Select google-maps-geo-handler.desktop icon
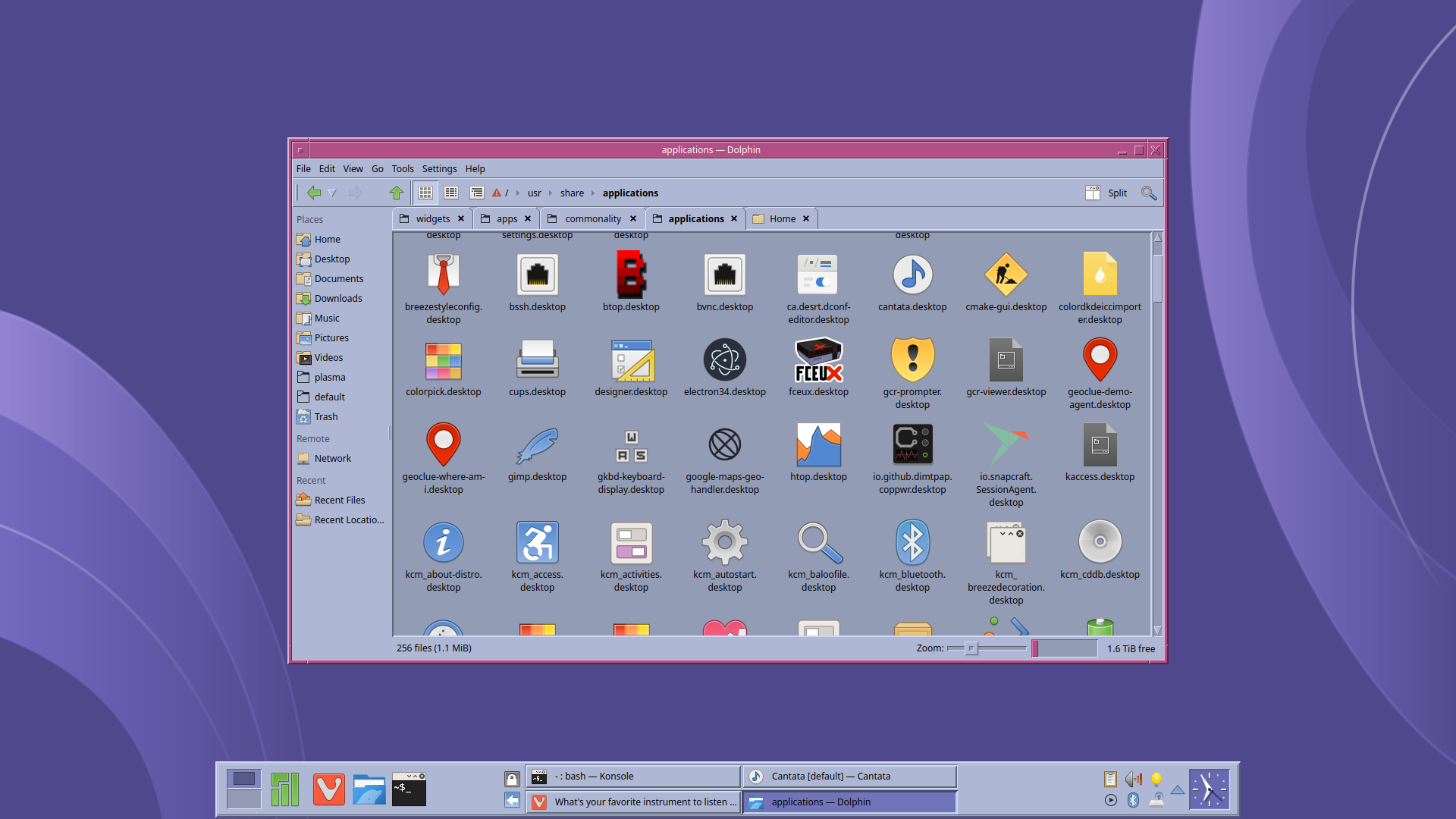This screenshot has height=819, width=1456. pyautogui.click(x=725, y=444)
